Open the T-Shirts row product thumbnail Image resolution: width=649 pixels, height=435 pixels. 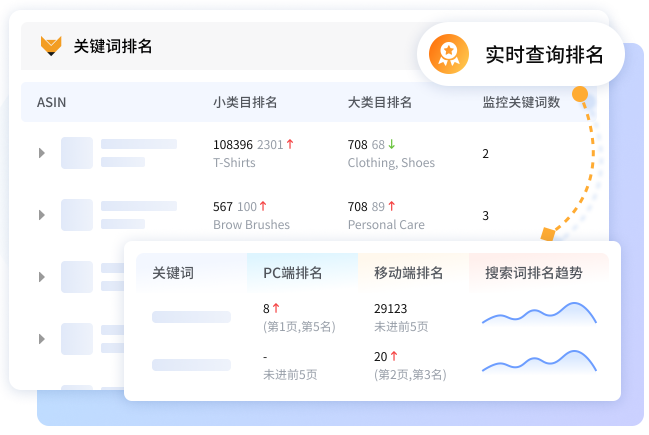(x=77, y=153)
